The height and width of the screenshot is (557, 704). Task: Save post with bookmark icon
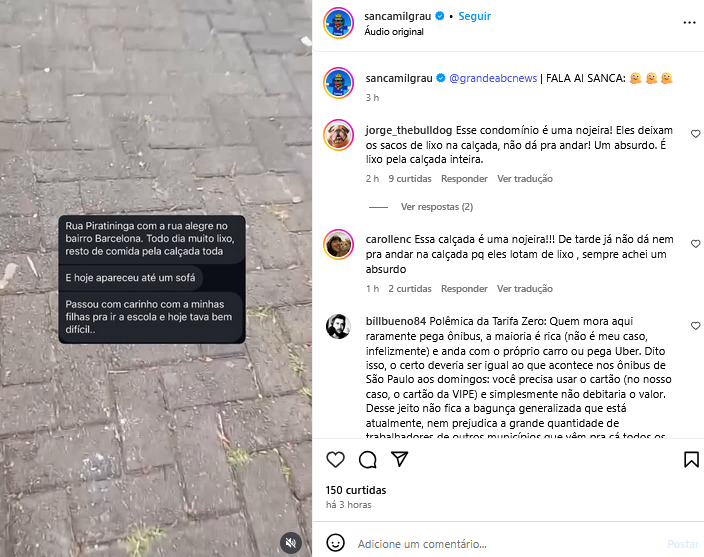pyautogui.click(x=691, y=460)
